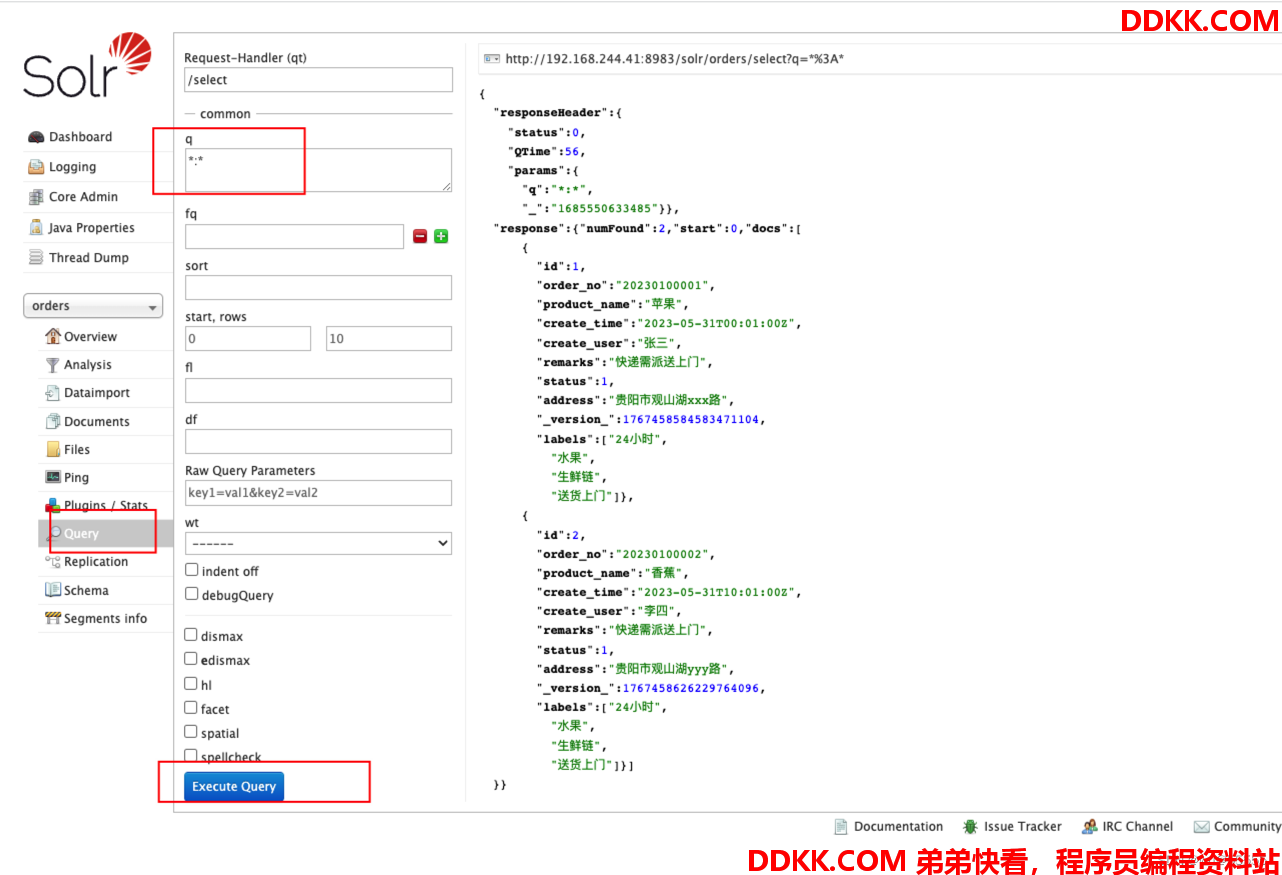Click the Issue Tracker bug icon

pyautogui.click(x=970, y=827)
